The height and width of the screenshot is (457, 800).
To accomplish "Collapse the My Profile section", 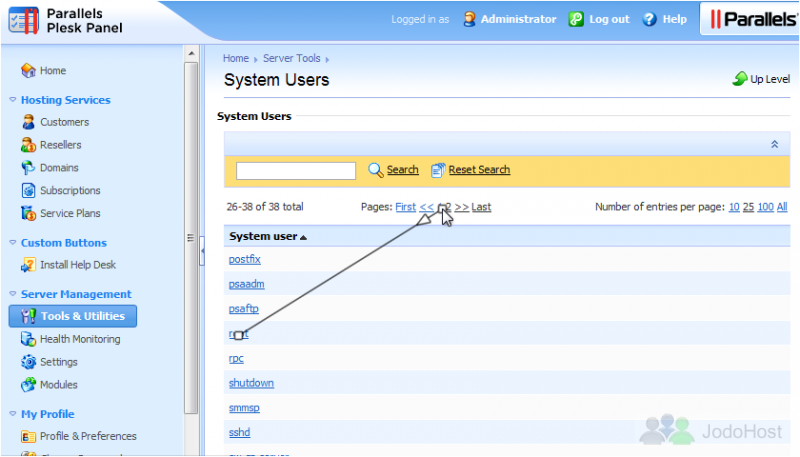I will click(x=13, y=413).
